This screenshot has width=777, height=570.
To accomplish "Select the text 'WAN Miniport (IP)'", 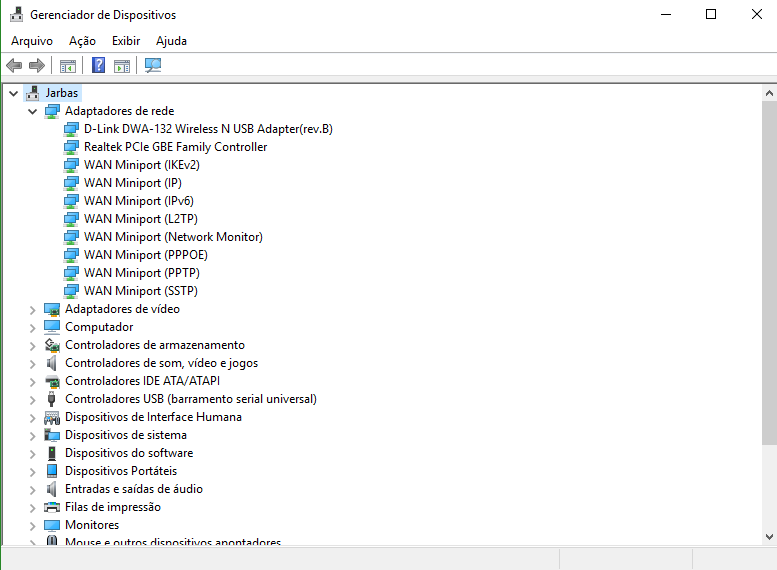I will coord(133,183).
